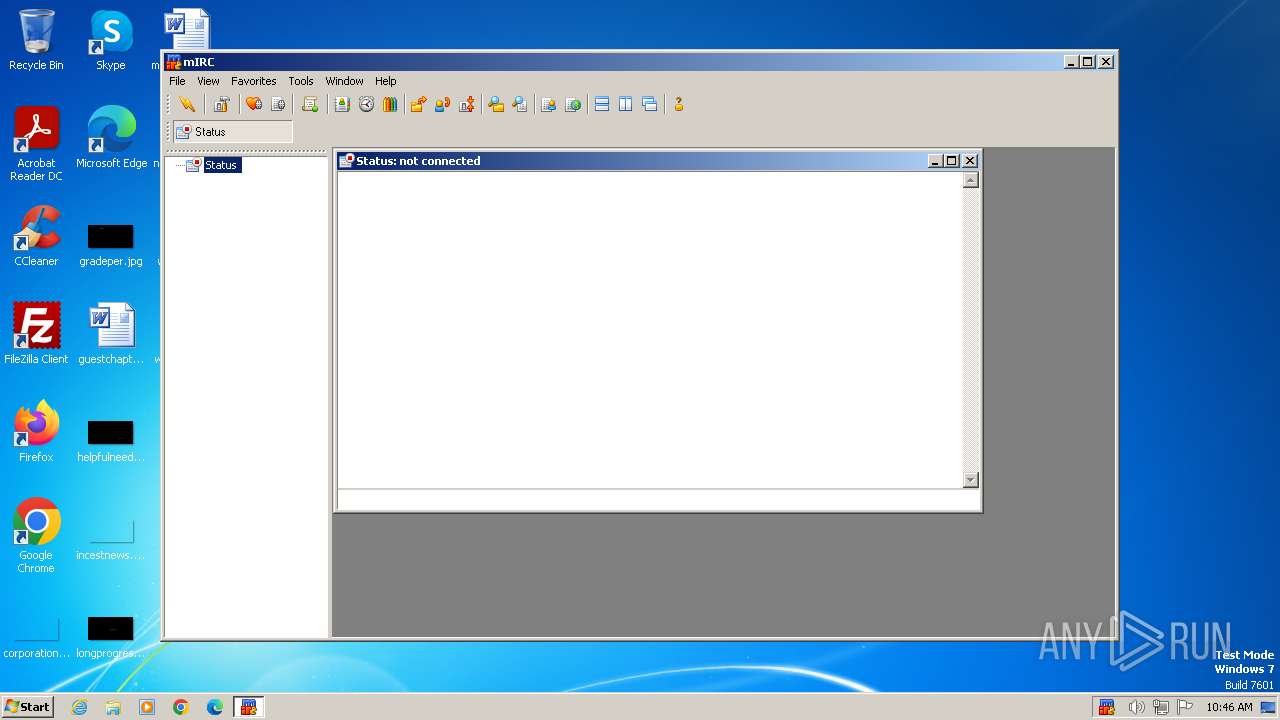1280x720 pixels.
Task: Open the Notify List icon
Action: coord(548,104)
